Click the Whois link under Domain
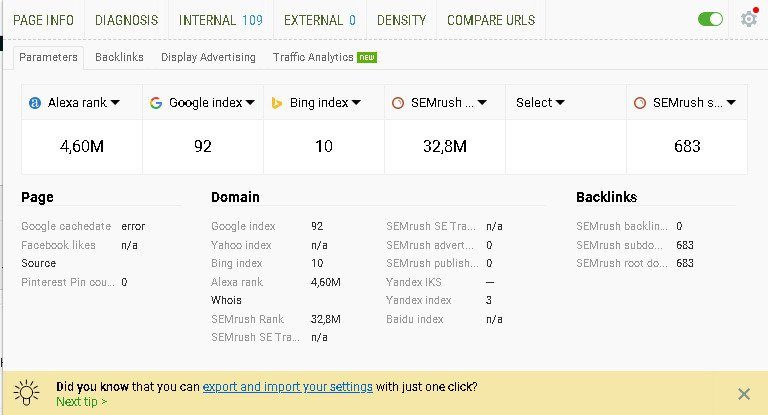Viewport: 768px width, 415px height. (226, 300)
